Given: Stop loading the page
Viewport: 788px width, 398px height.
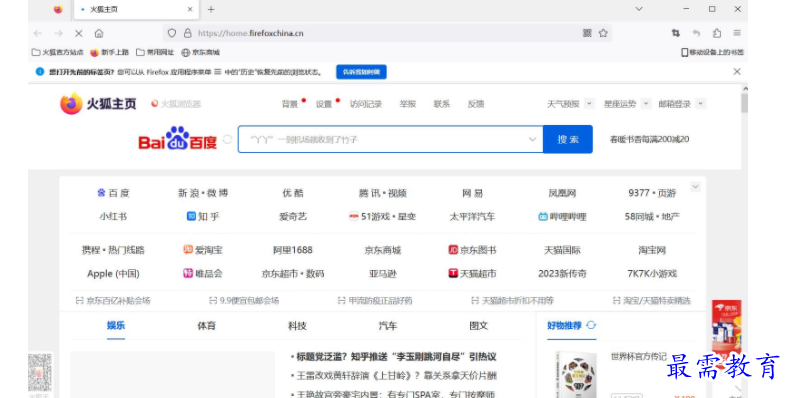Looking at the screenshot, I should click(x=79, y=33).
